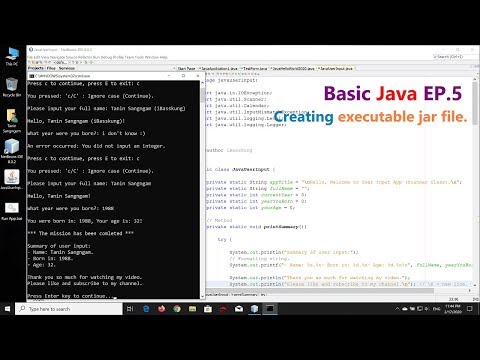The height and width of the screenshot is (360, 480).
Task: Switch to NetBeans via its taskbar icon
Action: pyautogui.click(x=255, y=309)
